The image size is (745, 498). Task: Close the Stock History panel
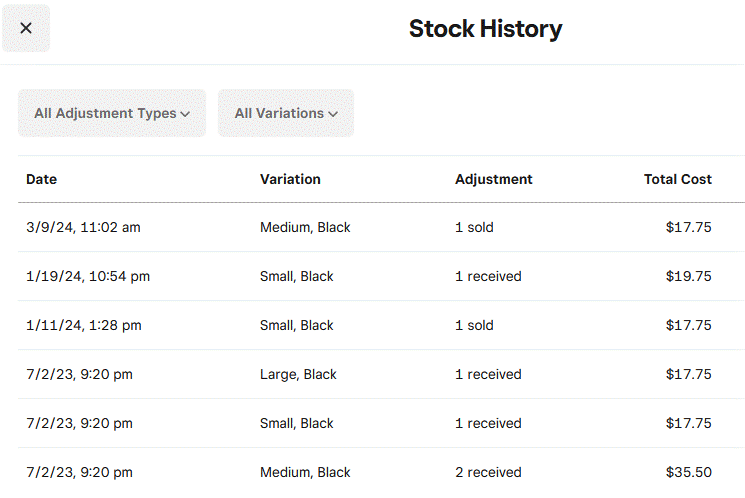click(26, 28)
